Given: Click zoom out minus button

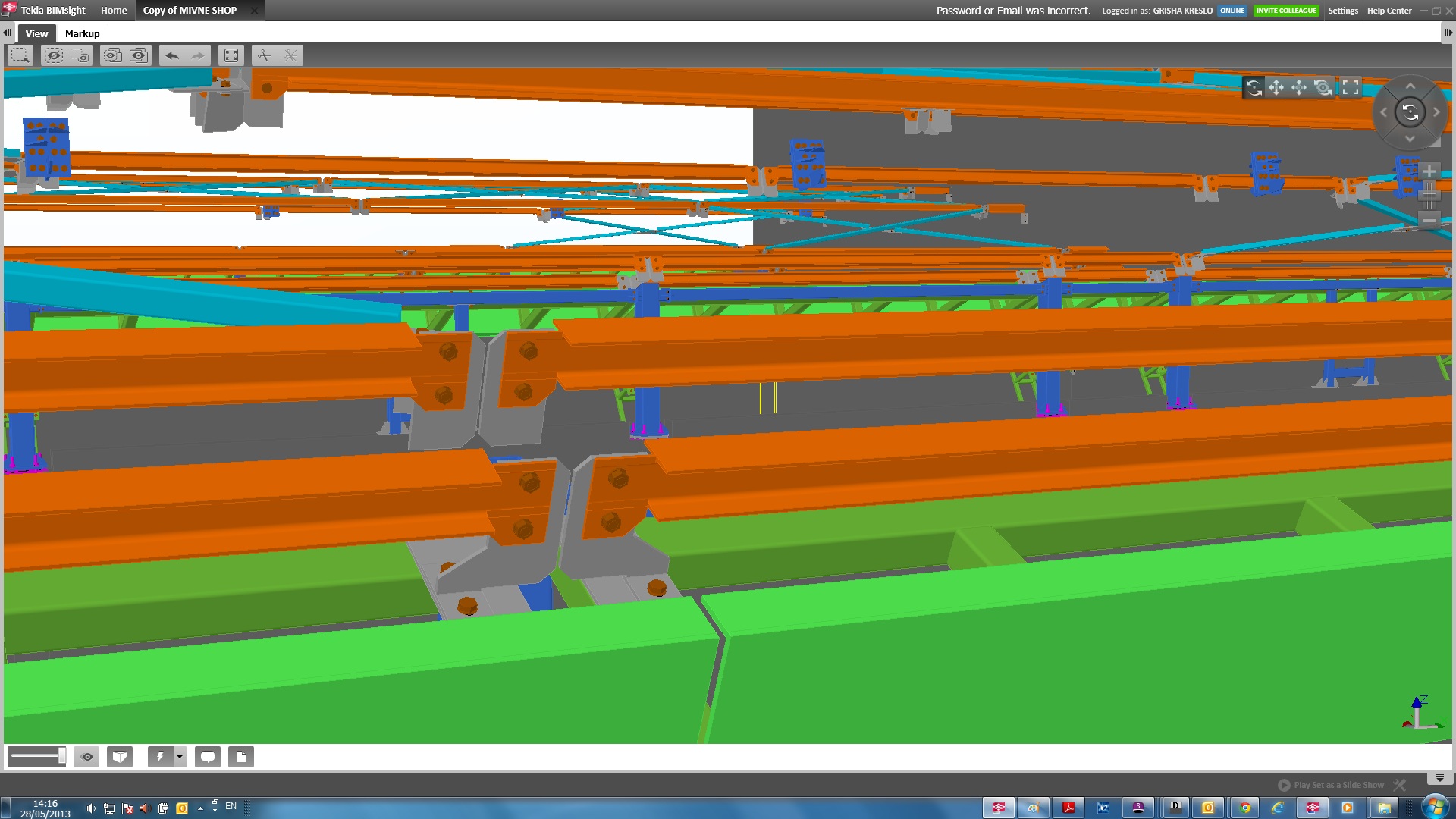Looking at the screenshot, I should click(1429, 221).
